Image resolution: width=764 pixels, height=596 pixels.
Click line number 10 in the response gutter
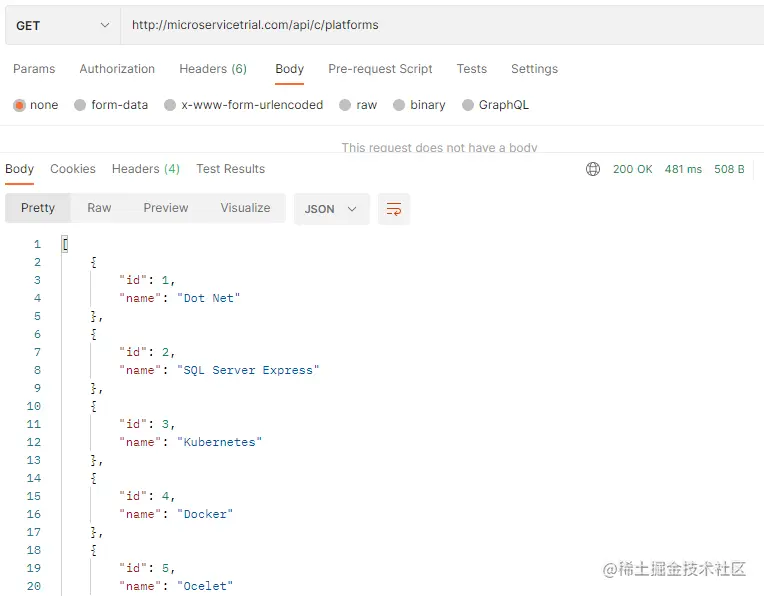click(34, 406)
